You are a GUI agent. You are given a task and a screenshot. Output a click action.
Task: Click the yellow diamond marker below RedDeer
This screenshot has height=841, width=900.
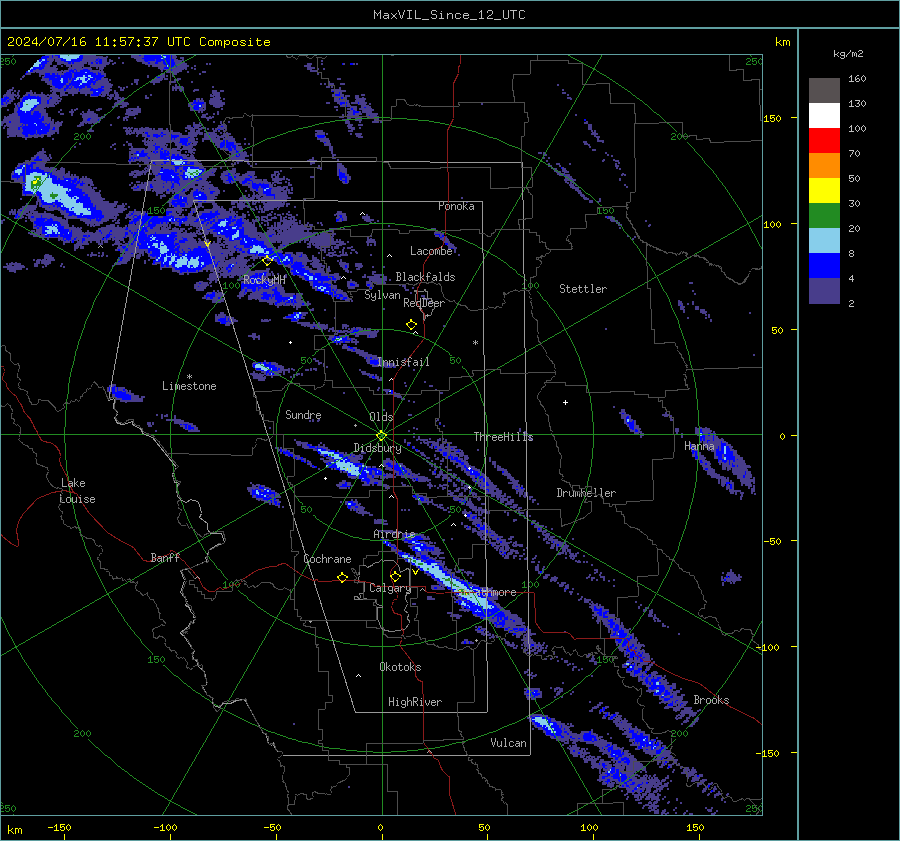(412, 325)
